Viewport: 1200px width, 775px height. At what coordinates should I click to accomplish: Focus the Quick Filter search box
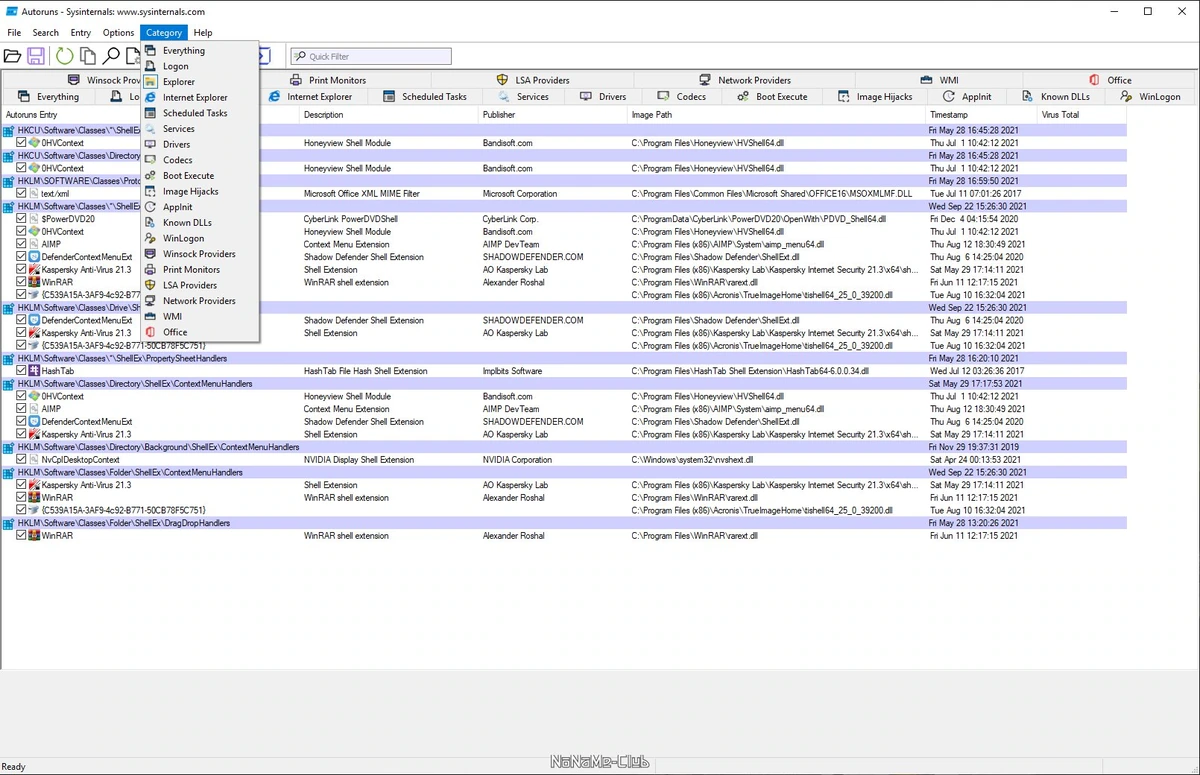point(370,57)
